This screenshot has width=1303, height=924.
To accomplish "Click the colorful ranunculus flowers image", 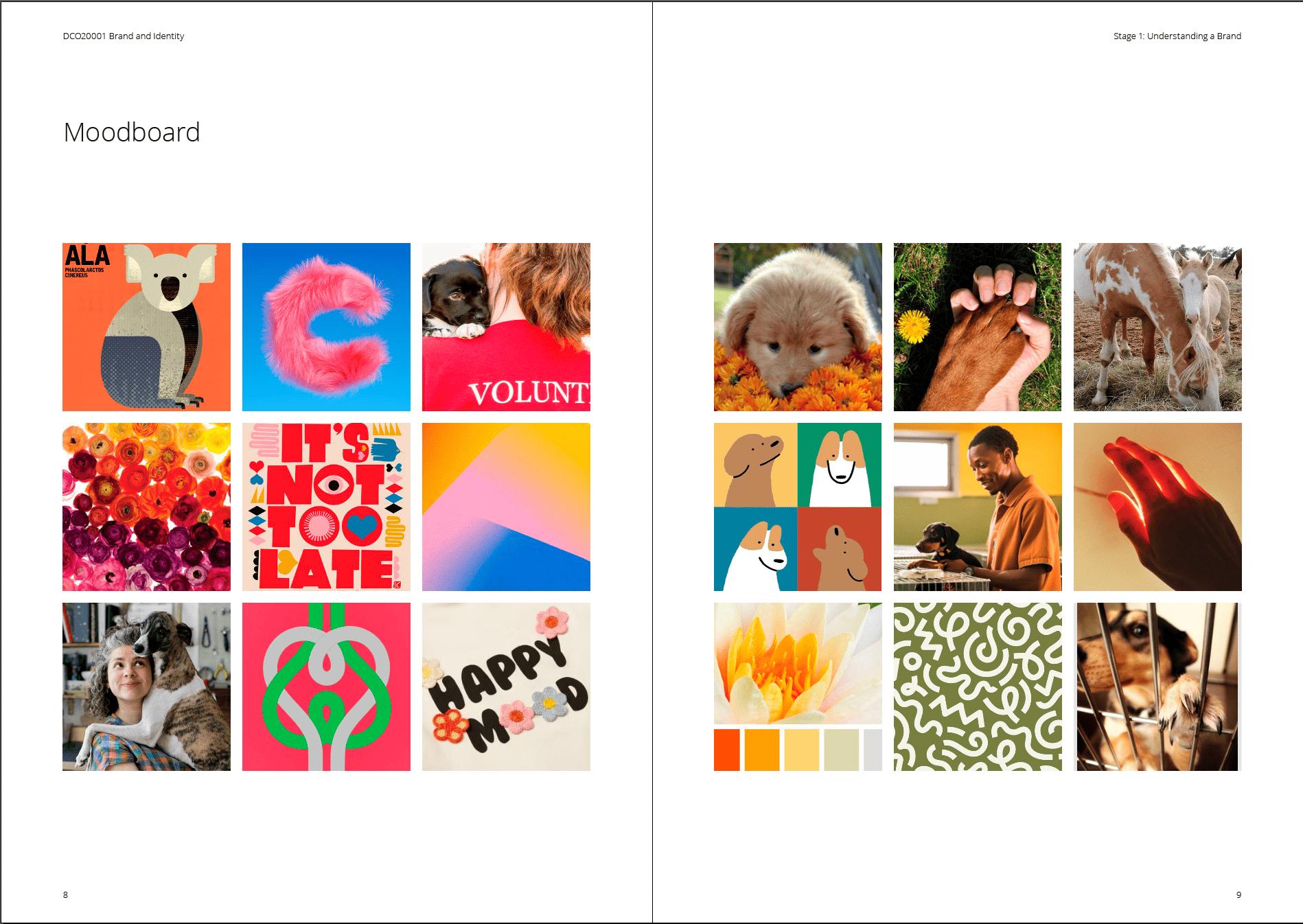I will click(146, 507).
